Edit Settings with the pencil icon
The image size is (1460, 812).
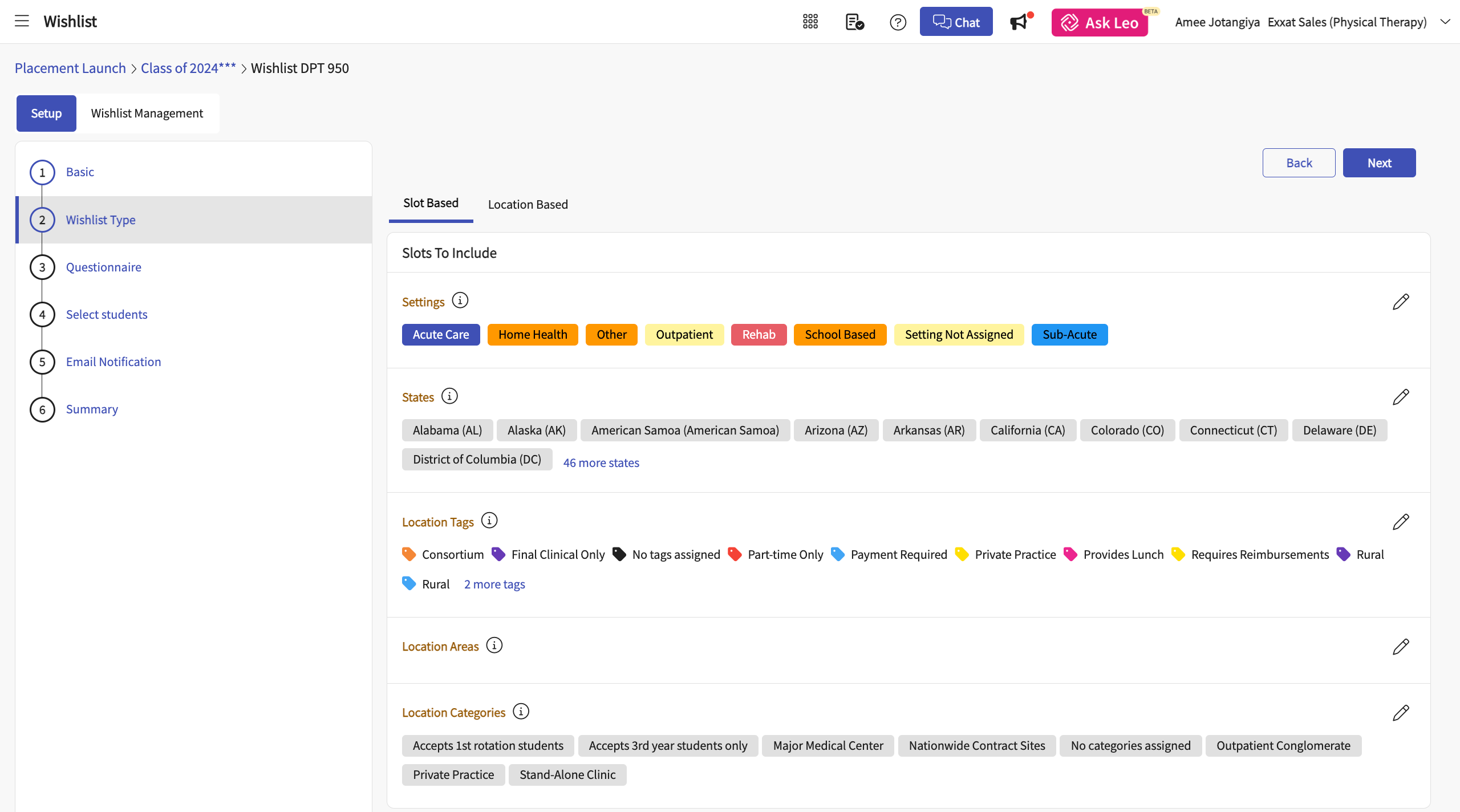(1400, 302)
